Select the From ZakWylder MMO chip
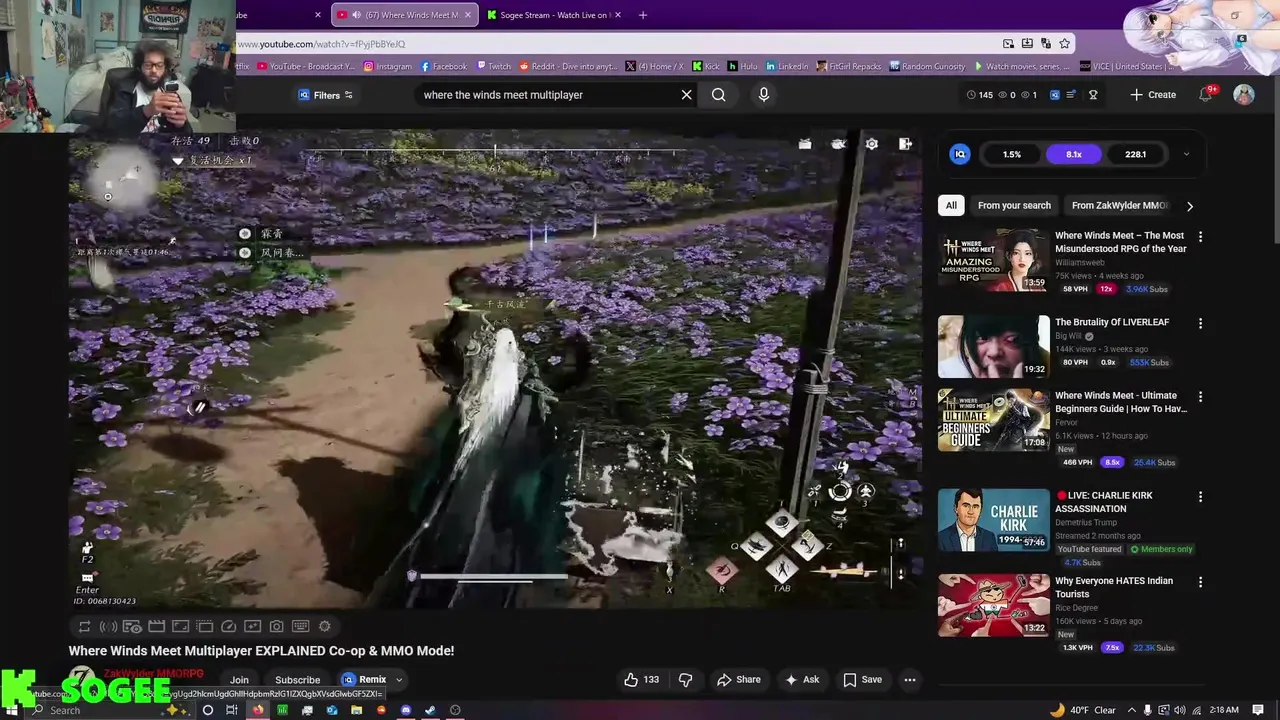 point(1119,205)
